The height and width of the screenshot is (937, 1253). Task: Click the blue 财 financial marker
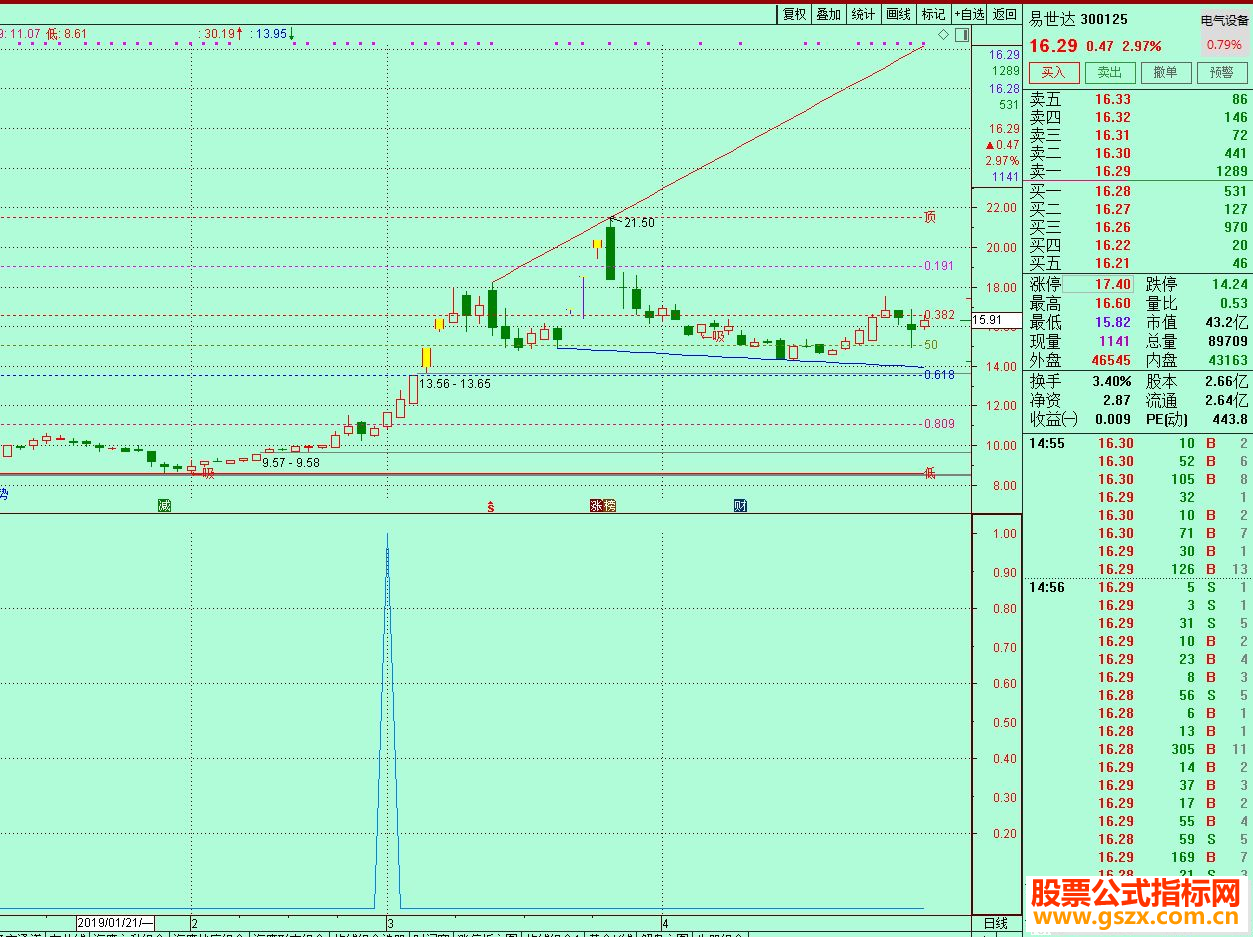(x=741, y=506)
